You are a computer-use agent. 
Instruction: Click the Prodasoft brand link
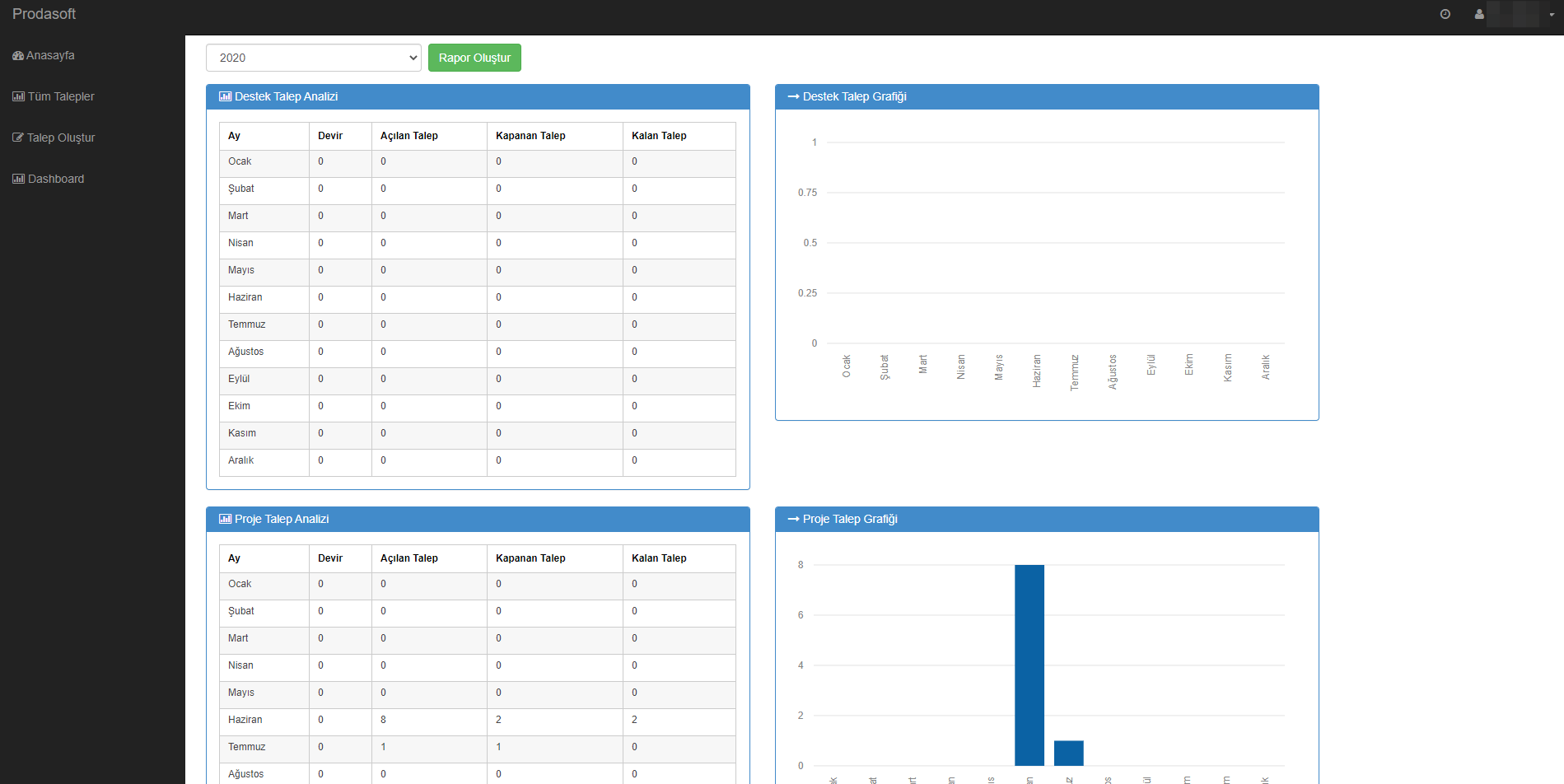tap(44, 14)
